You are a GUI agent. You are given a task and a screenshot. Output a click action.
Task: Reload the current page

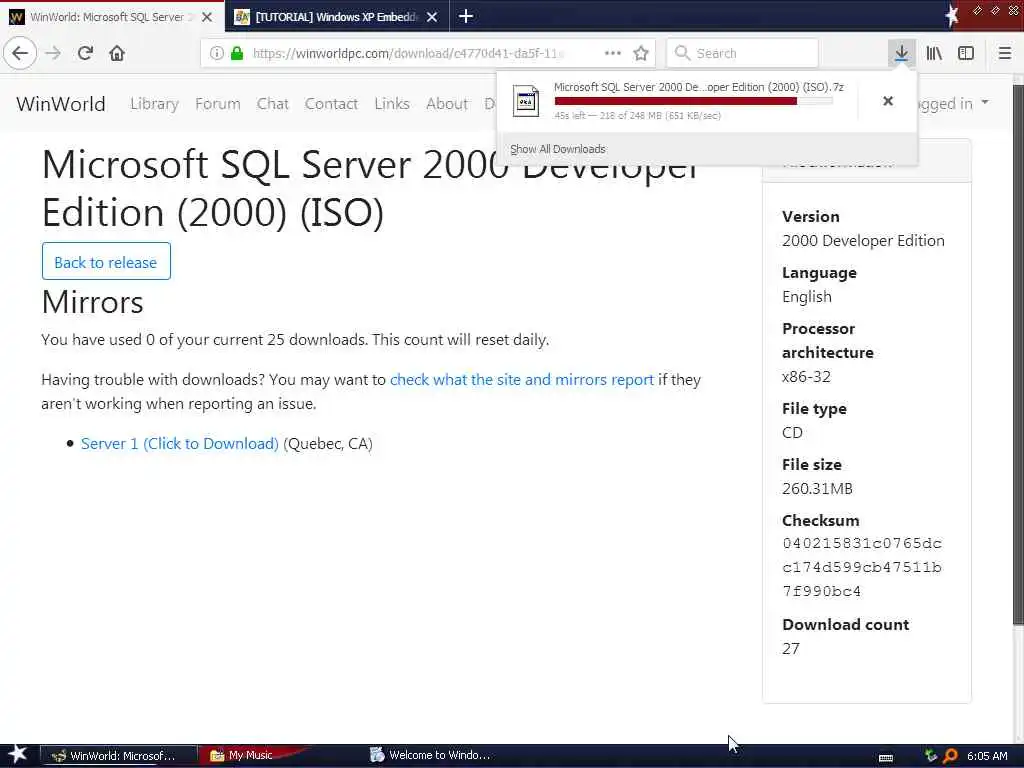85,53
